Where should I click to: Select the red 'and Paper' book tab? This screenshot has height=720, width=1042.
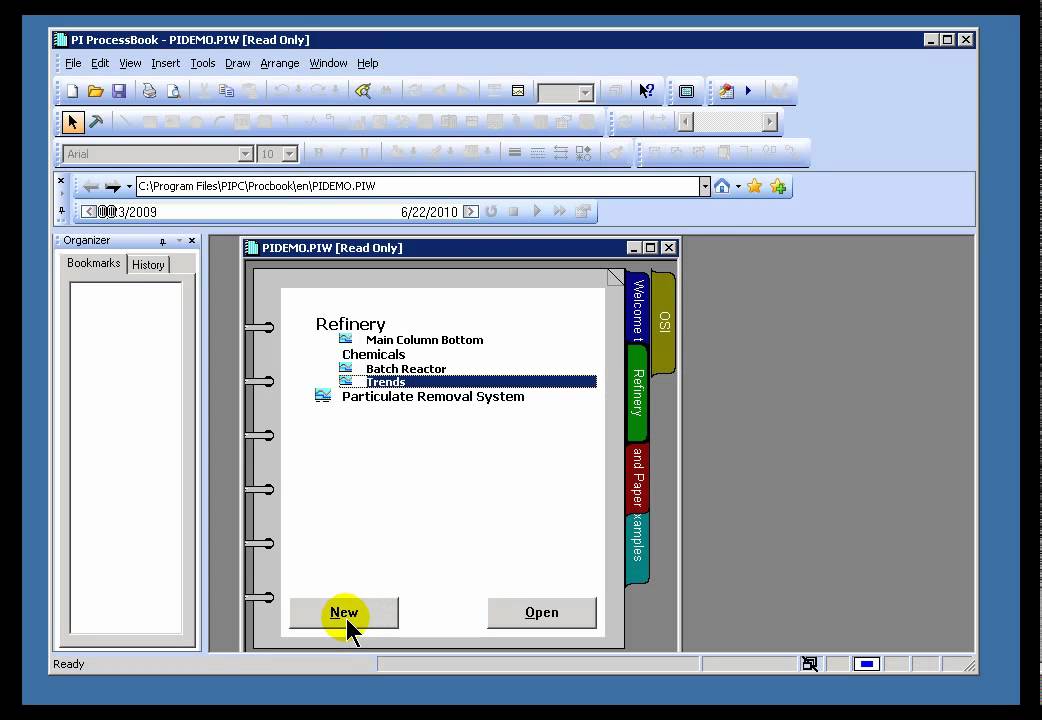[x=637, y=477]
